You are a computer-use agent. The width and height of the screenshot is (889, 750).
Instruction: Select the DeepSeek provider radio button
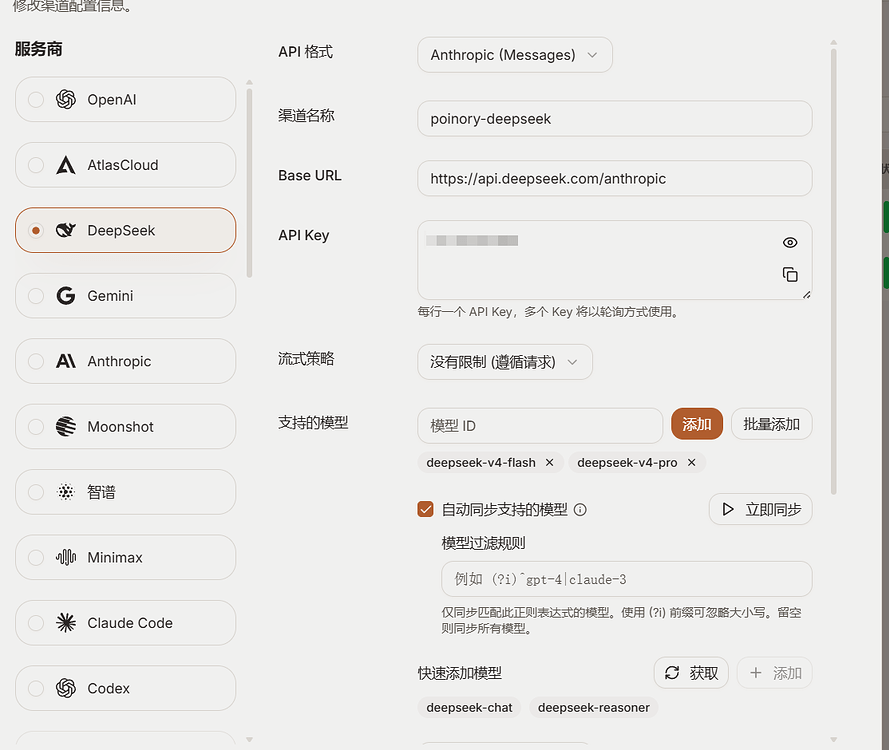(x=36, y=230)
